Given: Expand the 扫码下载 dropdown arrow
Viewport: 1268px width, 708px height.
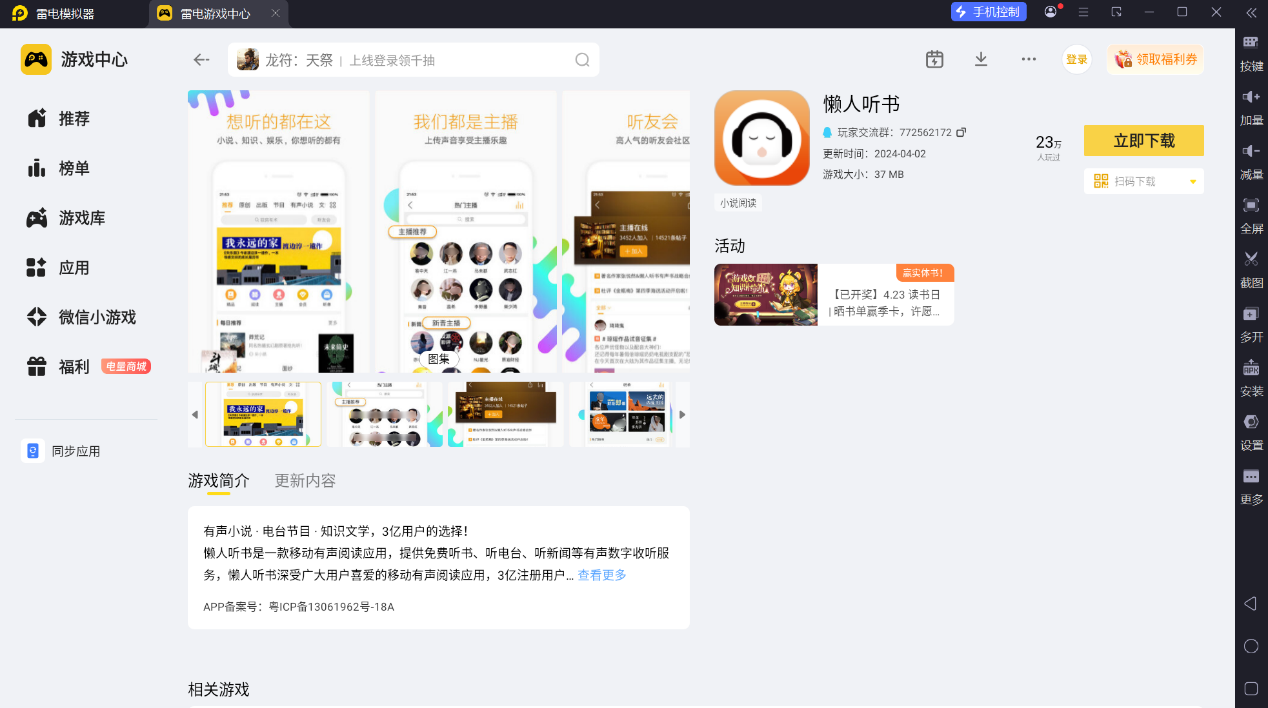Looking at the screenshot, I should pyautogui.click(x=1193, y=181).
